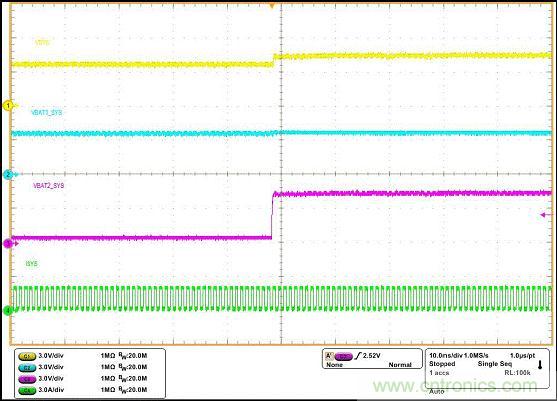557x401 pixels.
Task: Click the Normal trigger mode label
Action: 400,365
